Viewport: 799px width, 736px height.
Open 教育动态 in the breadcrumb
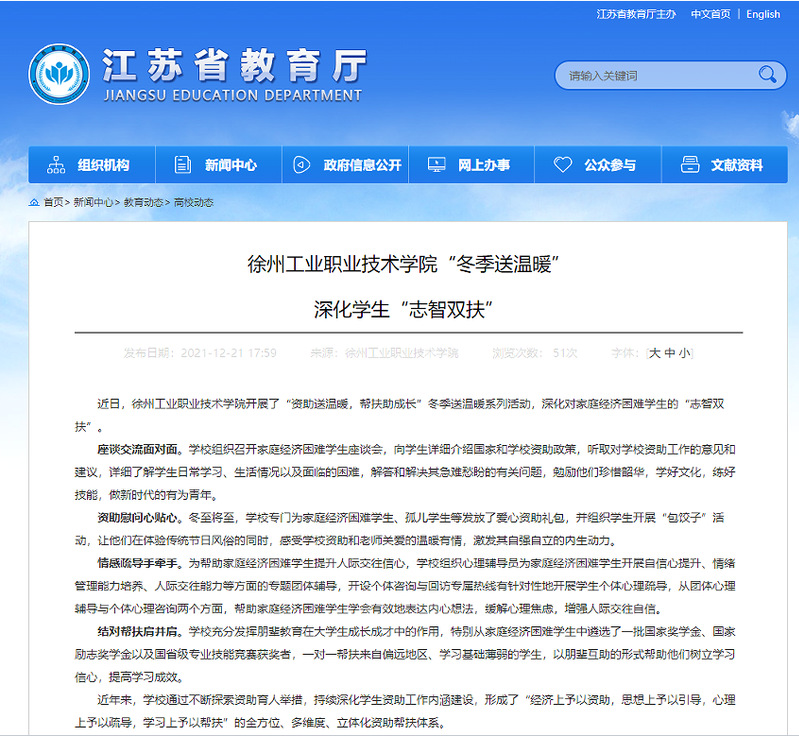point(143,203)
